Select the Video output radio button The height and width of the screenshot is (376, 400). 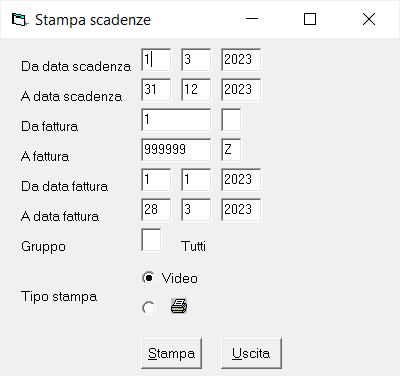pos(148,278)
